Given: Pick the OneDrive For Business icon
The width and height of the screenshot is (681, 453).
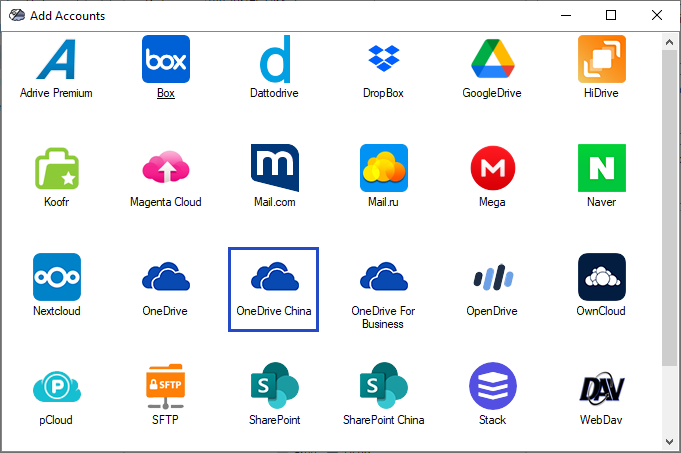Looking at the screenshot, I should tap(384, 276).
